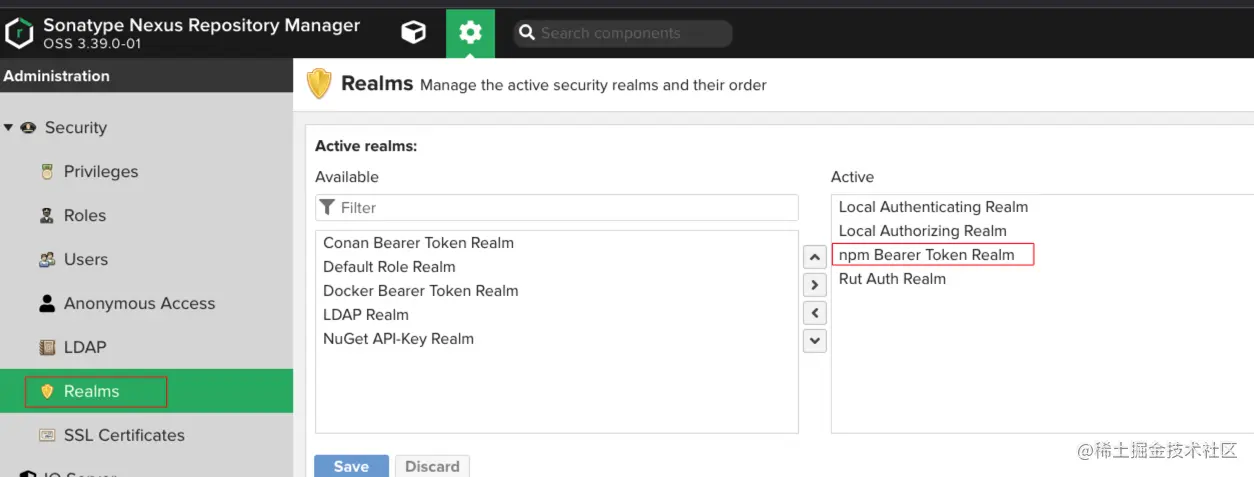Click the Discard button
Screen dimensions: 1254x477
pyautogui.click(x=432, y=466)
